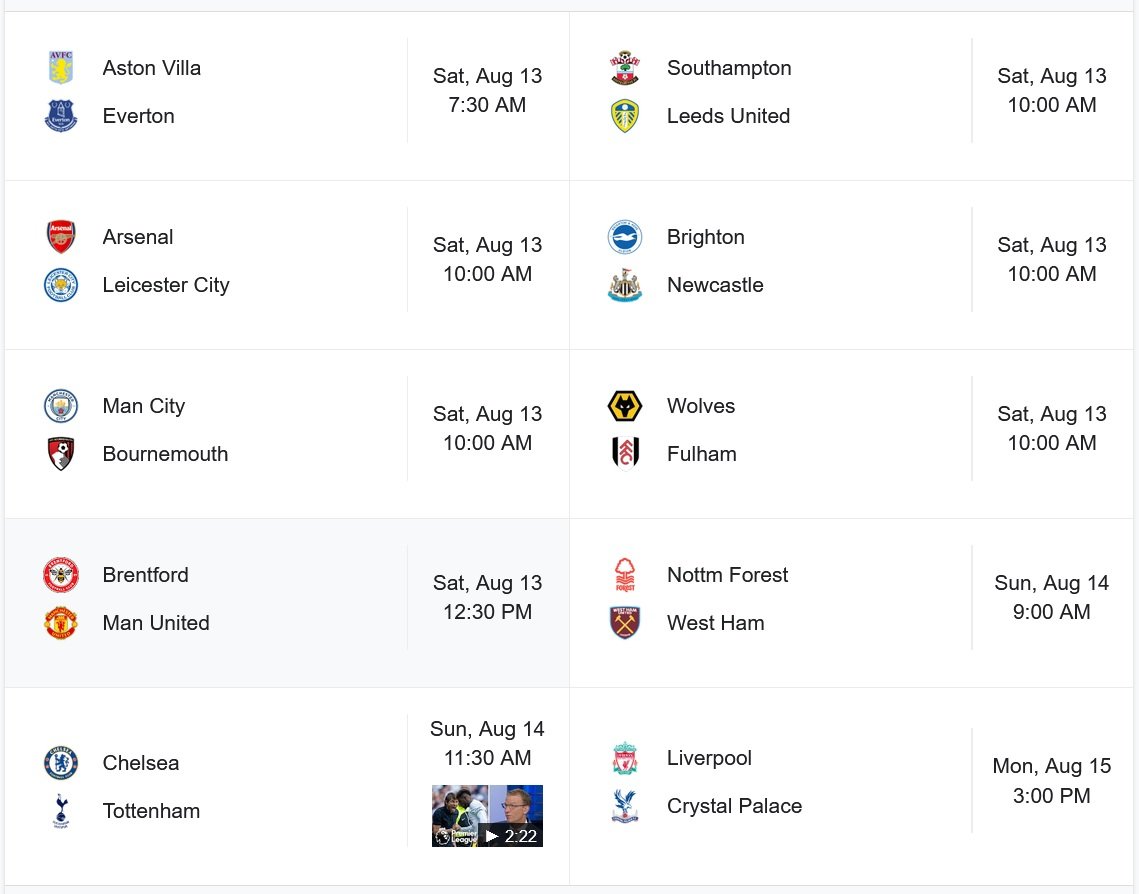Screen dimensions: 1139x894
Task: Click the Nottm Forest club crest
Action: 625,574
